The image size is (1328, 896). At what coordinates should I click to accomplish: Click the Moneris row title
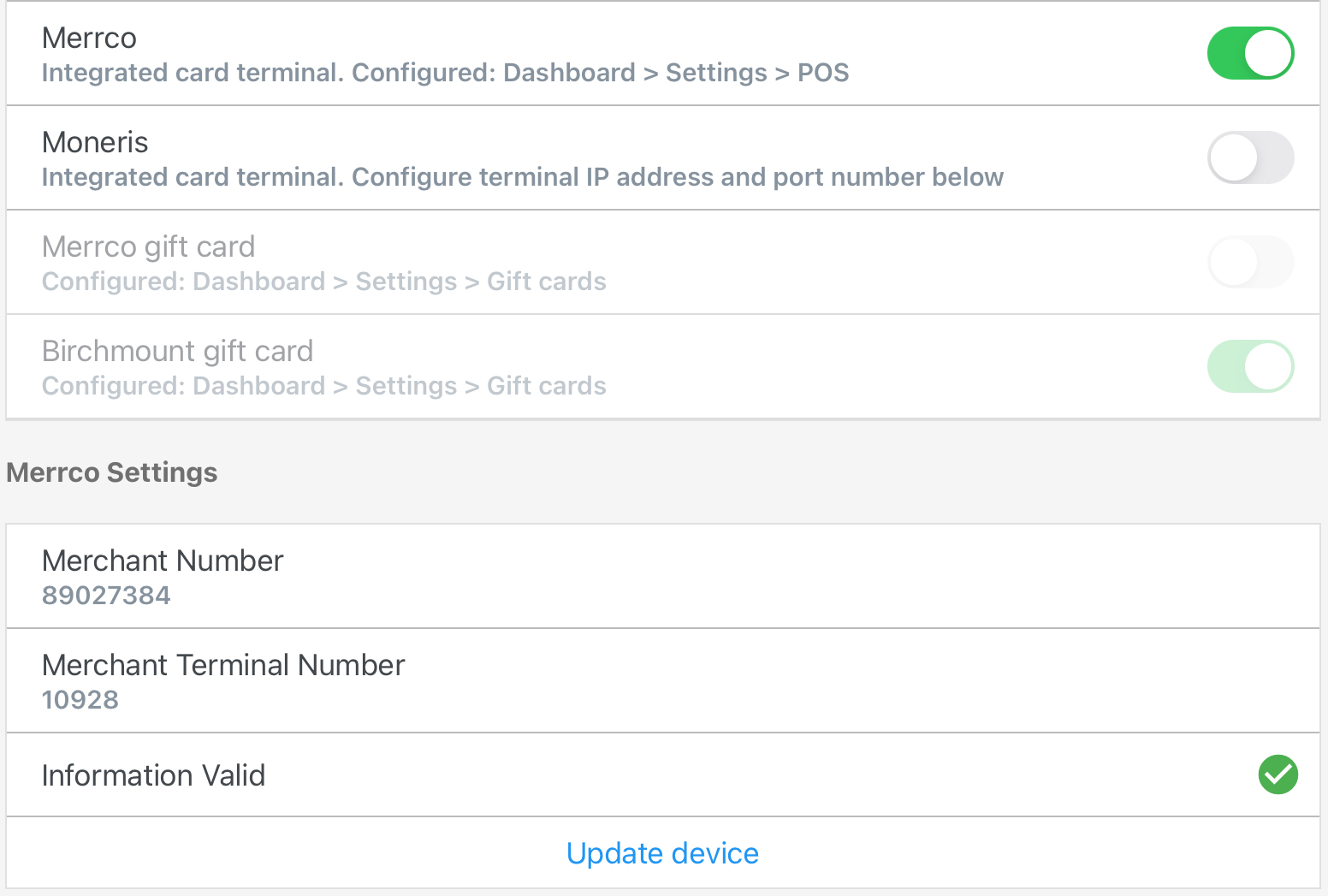[95, 142]
